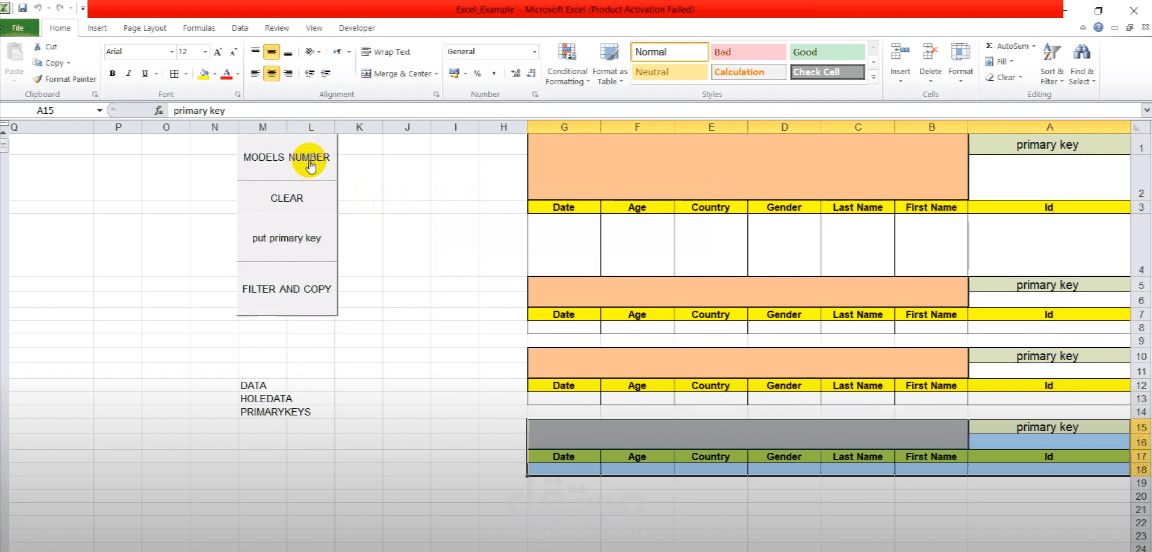Open Find & Select binoculars
Image resolution: width=1152 pixels, height=552 pixels.
click(x=1081, y=65)
